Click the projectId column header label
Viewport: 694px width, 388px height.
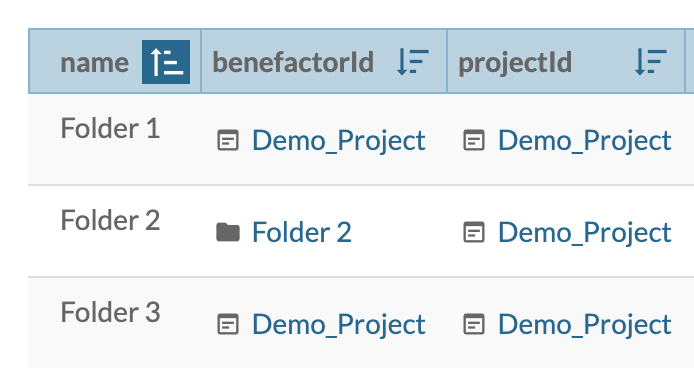pyautogui.click(x=515, y=63)
